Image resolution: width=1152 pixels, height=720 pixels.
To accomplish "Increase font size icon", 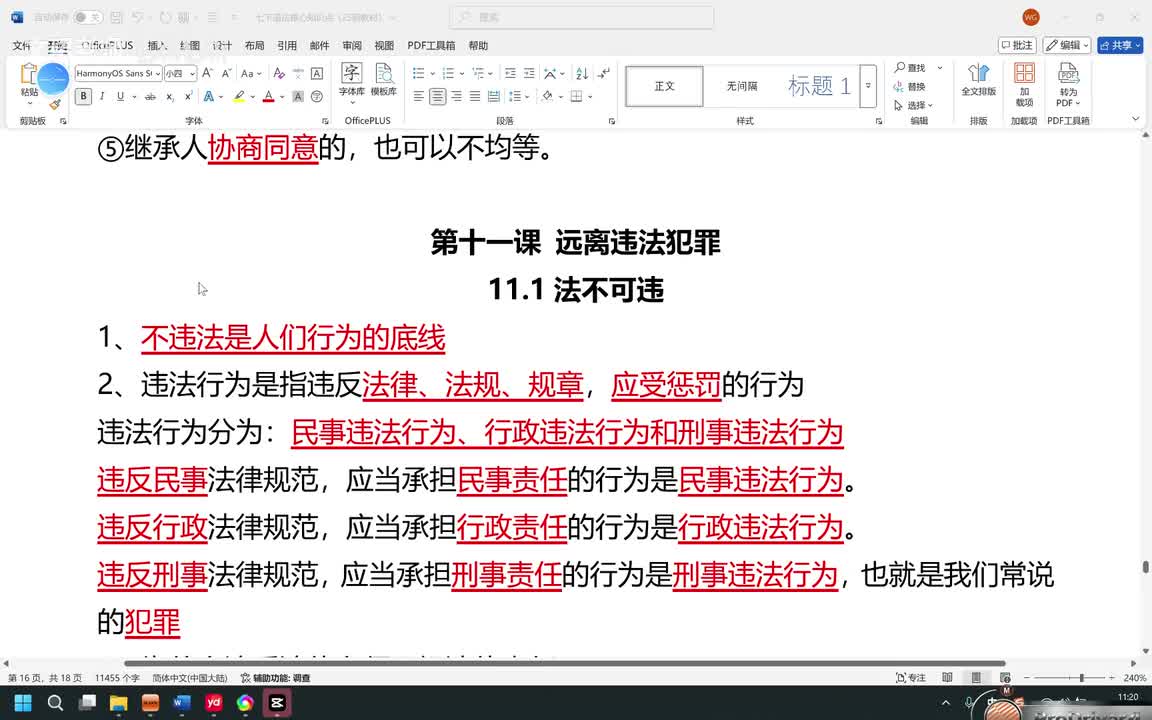I will tap(208, 73).
